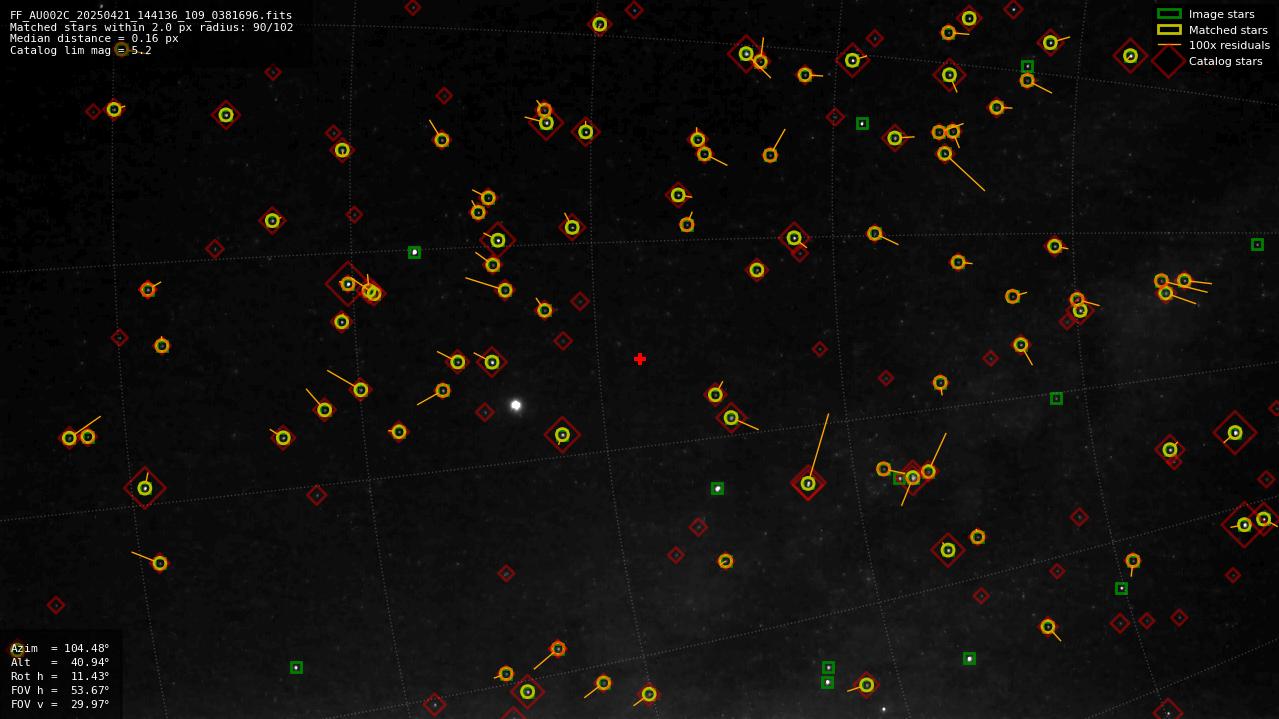The width and height of the screenshot is (1279, 719).
Task: Click the 'Alt = 40.94°' readout
Action: click(x=60, y=662)
